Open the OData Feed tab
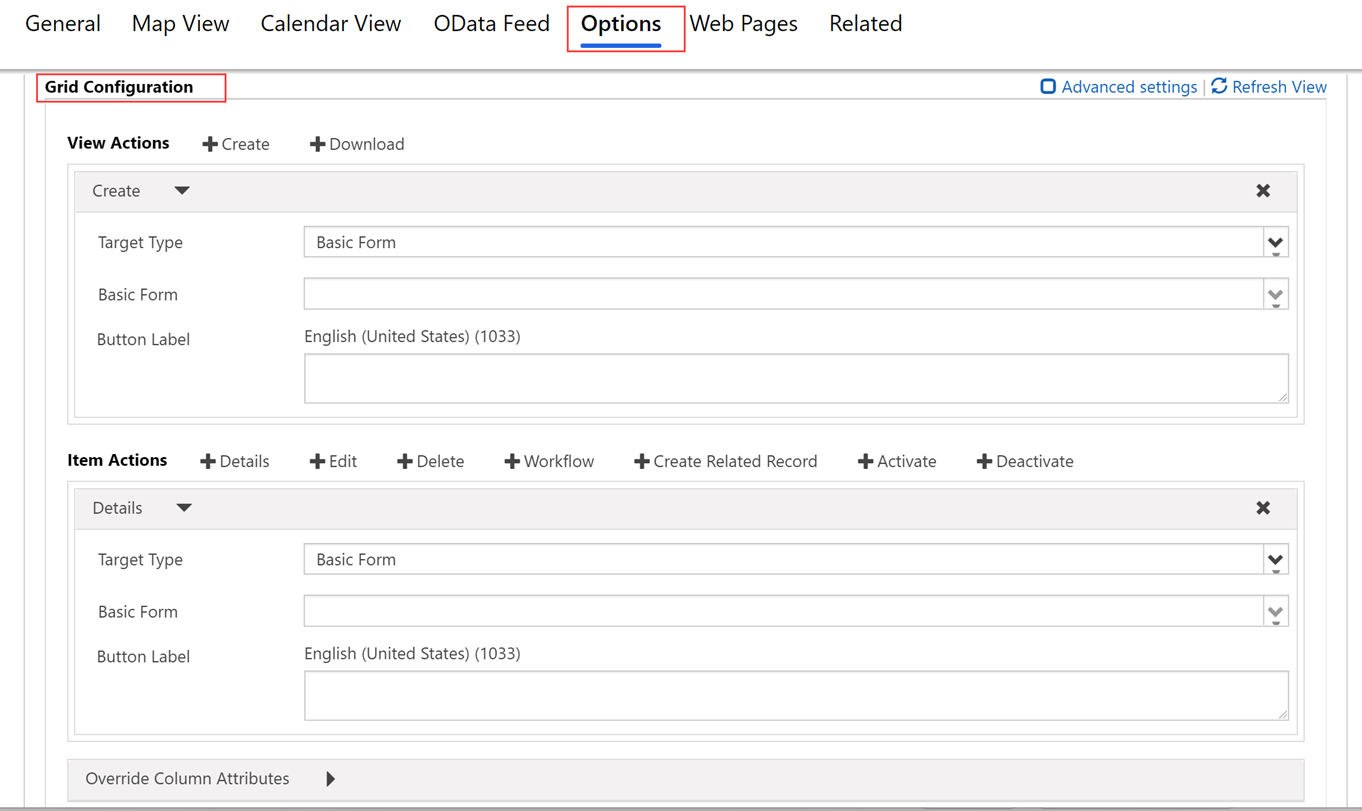 click(x=491, y=23)
